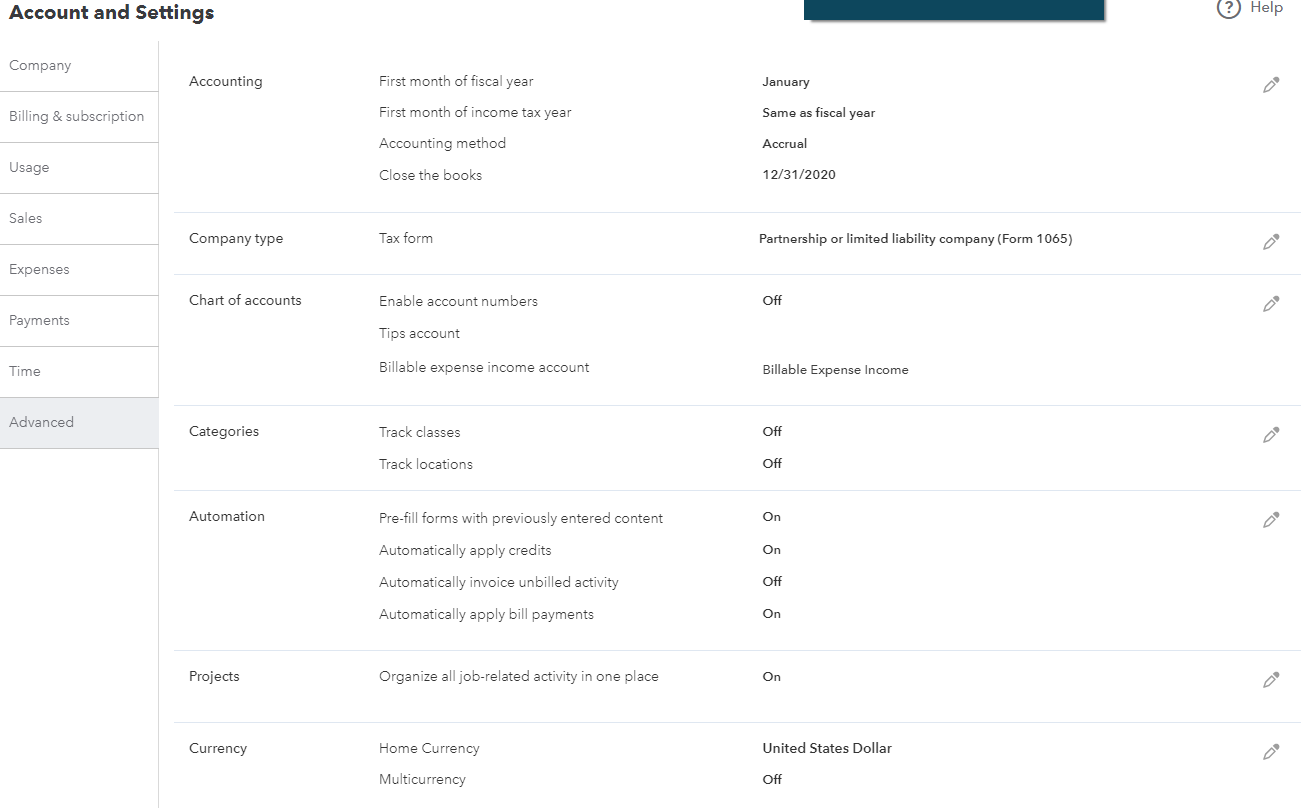Edit the Company type section pencil icon
Screen dimensions: 1301x808
[x=1271, y=242]
